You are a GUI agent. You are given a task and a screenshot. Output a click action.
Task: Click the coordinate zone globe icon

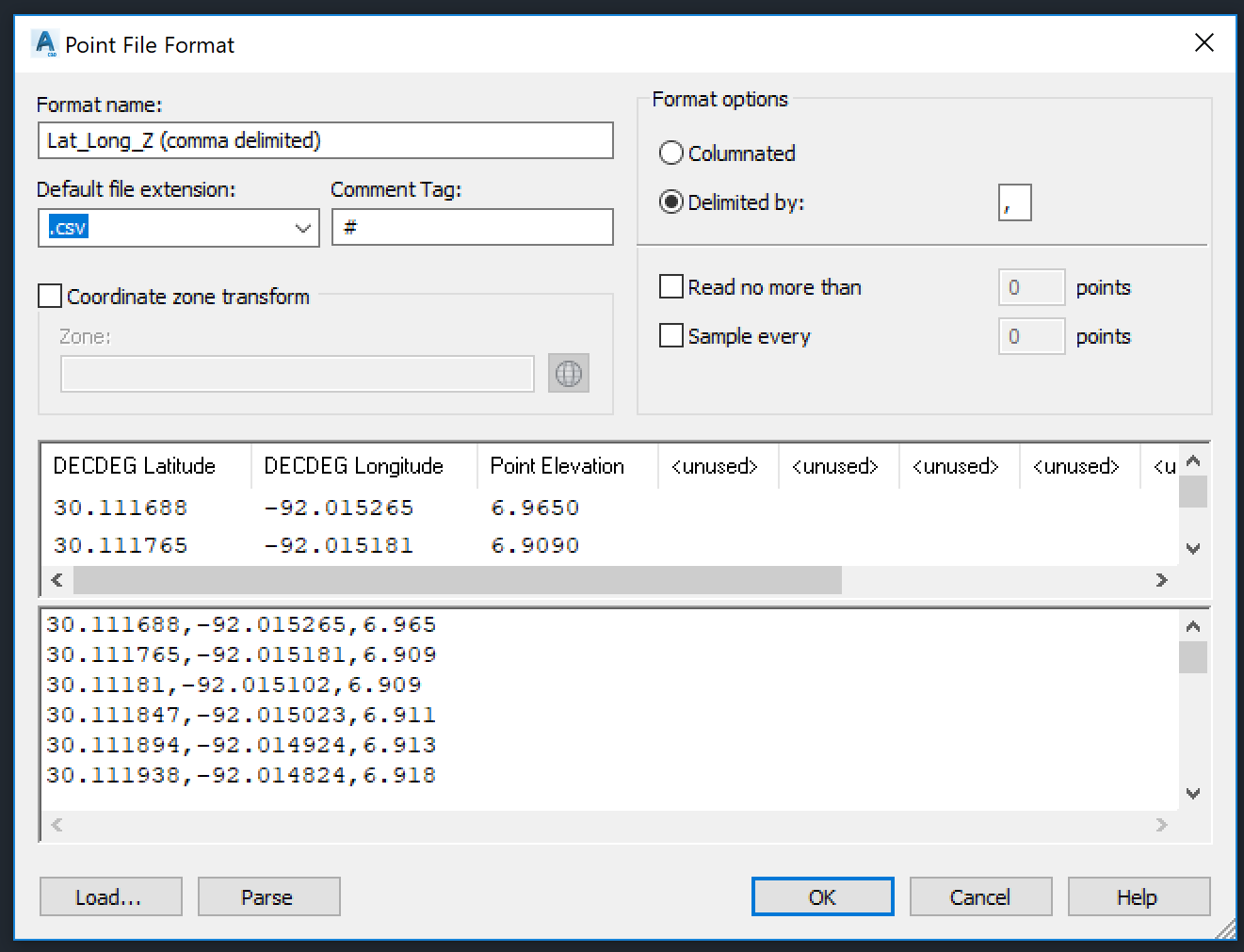pos(568,373)
